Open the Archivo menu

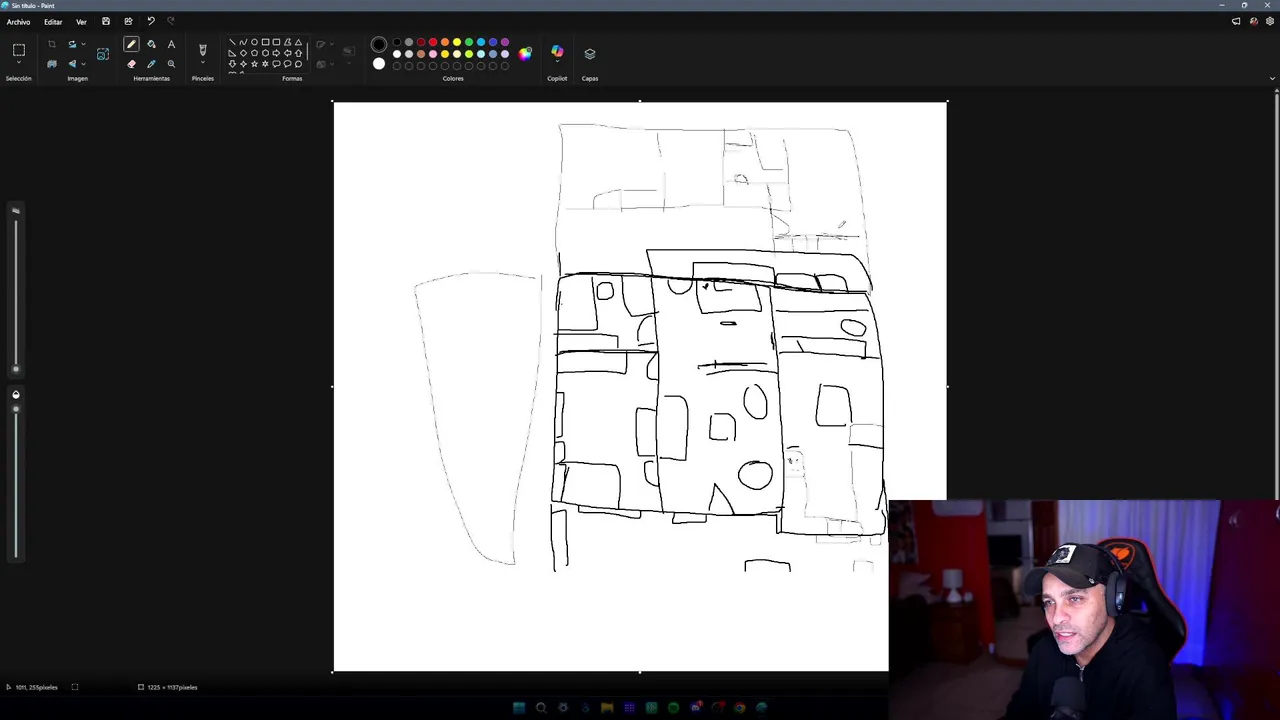pyautogui.click(x=18, y=21)
